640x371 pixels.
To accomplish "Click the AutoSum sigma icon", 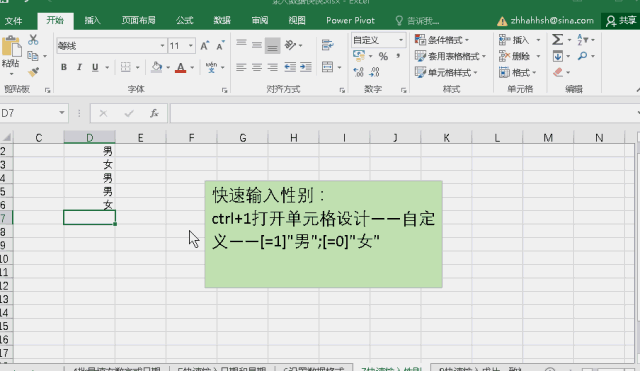I will click(x=558, y=40).
